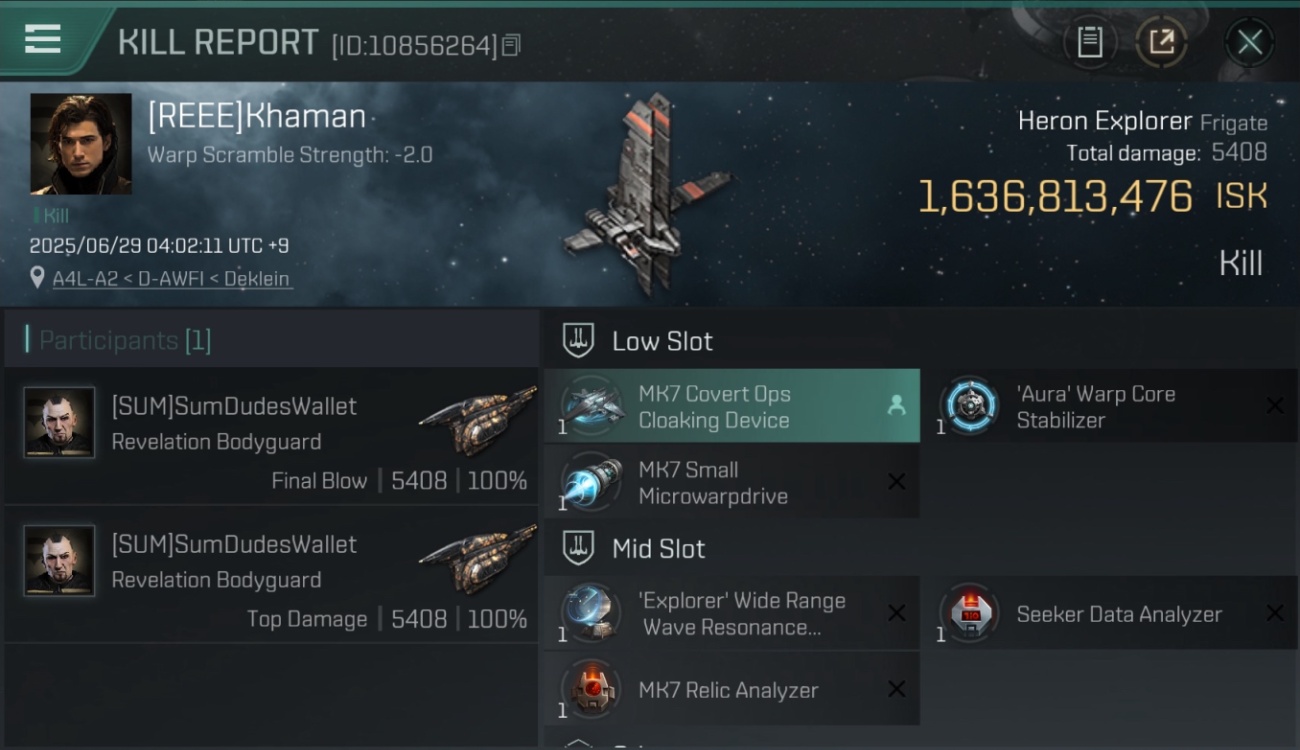
Task: Open the clipboard report icon
Action: (x=1089, y=42)
